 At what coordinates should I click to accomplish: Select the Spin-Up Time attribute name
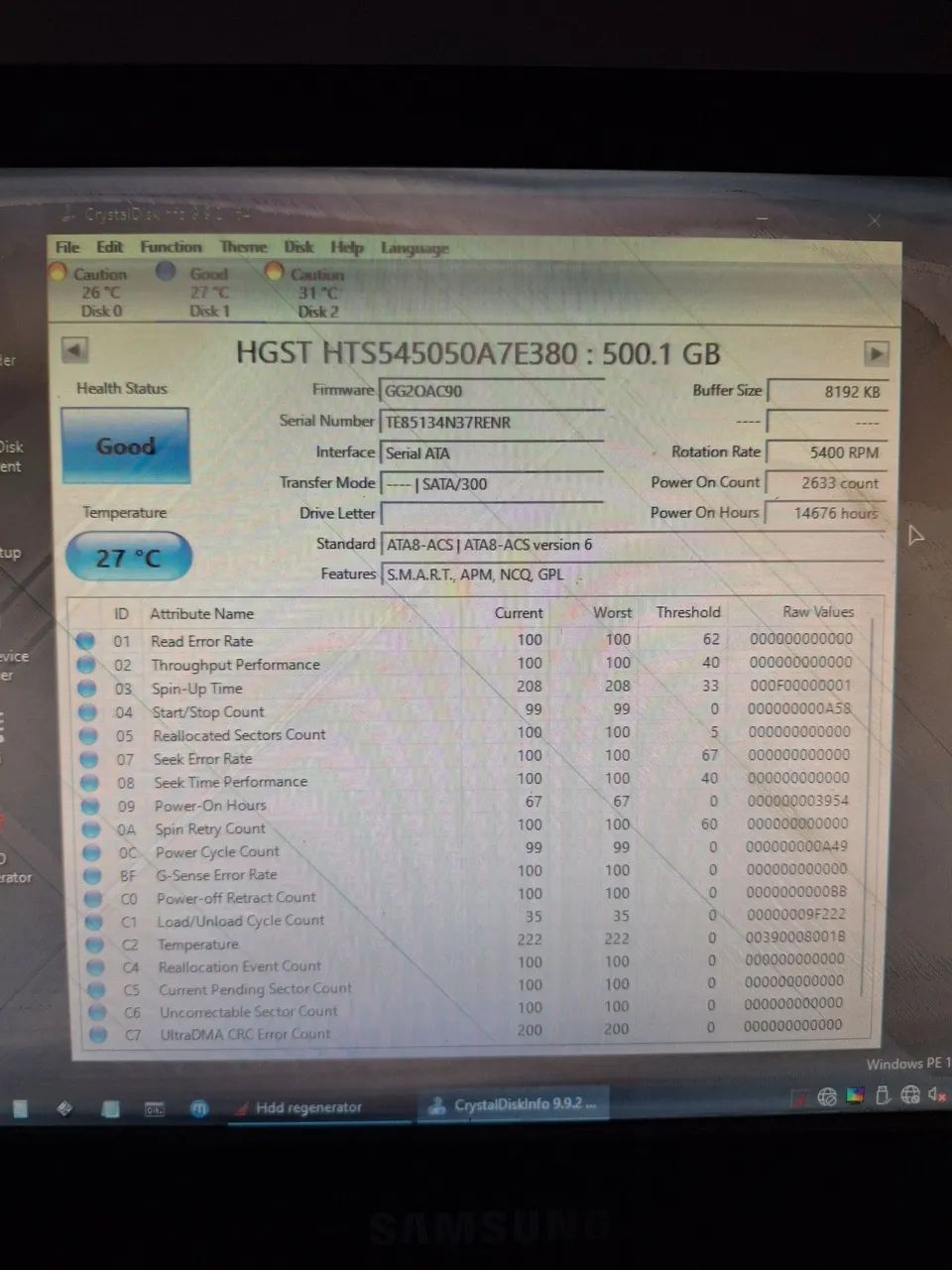[x=196, y=689]
